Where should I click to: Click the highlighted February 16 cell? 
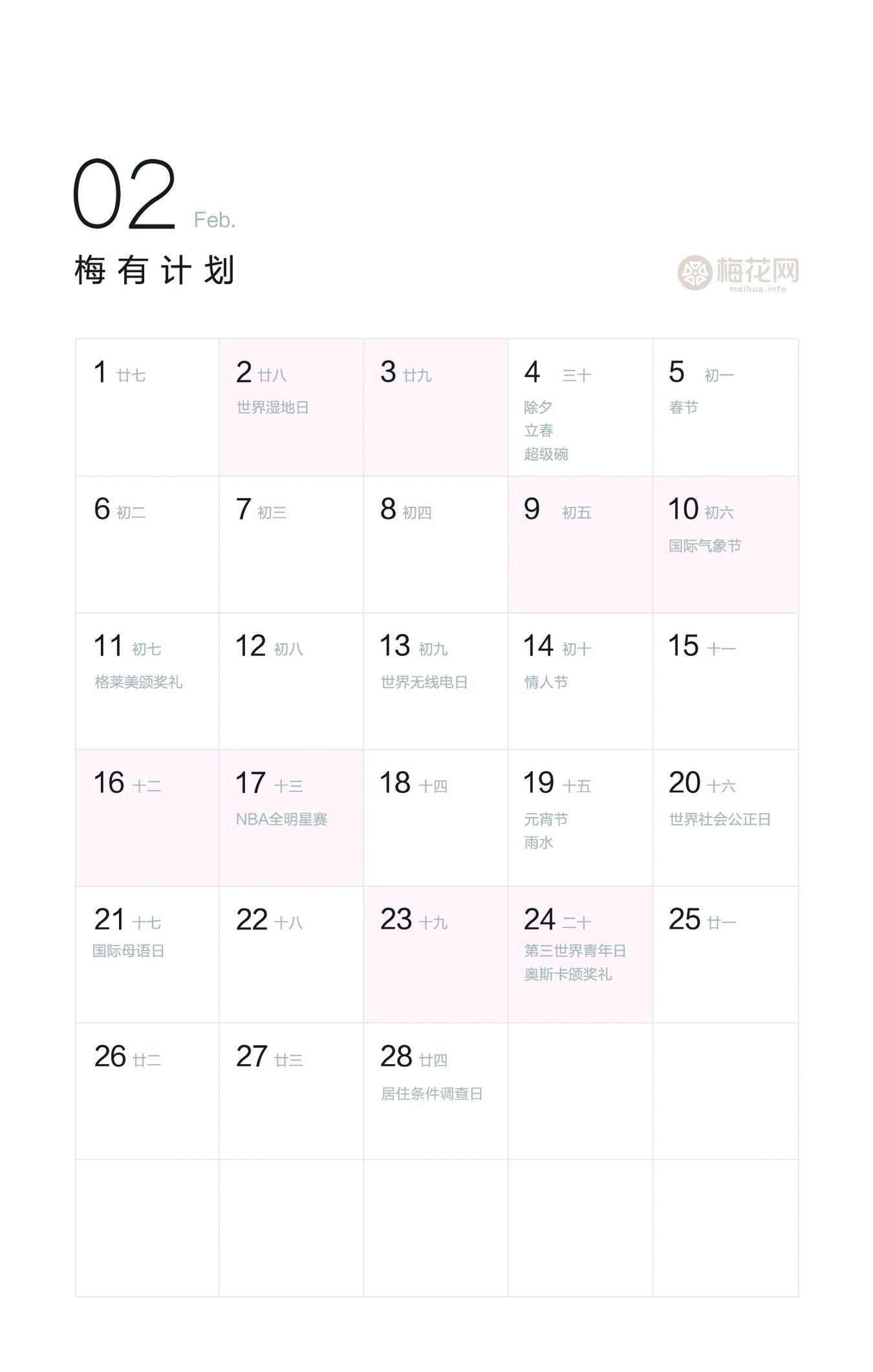coord(147,818)
